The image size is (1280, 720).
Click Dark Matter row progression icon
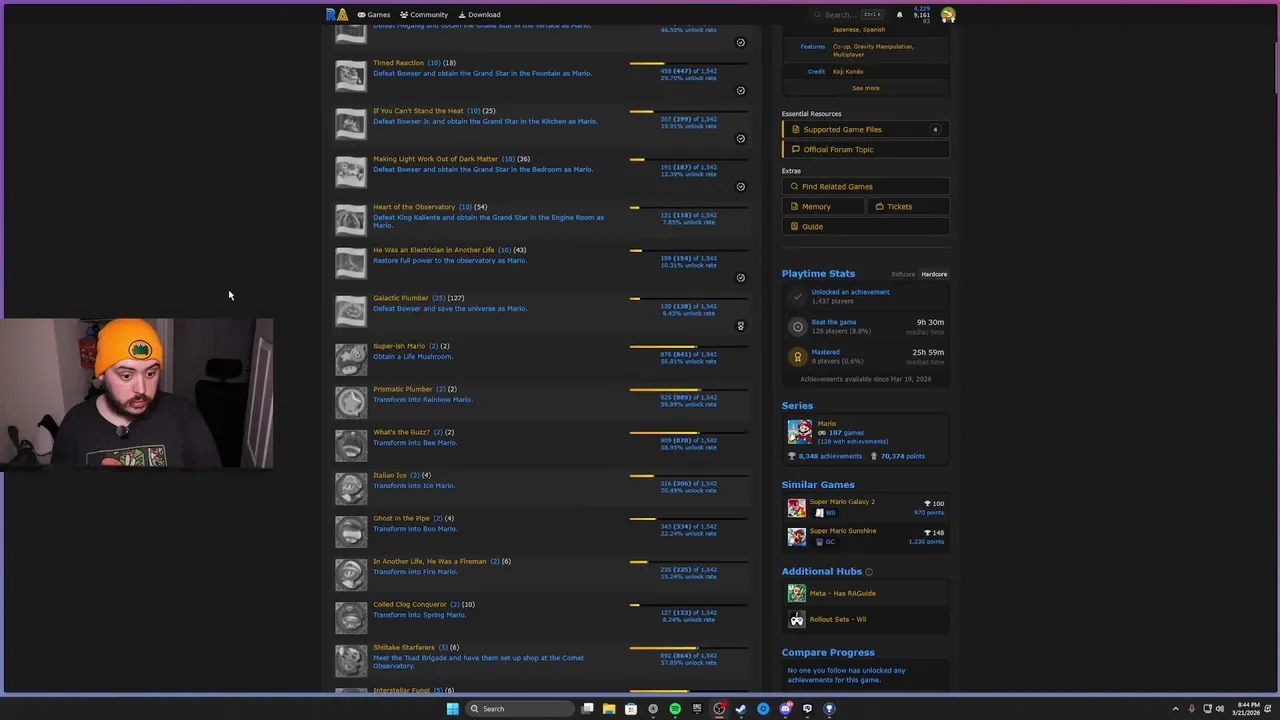coord(740,186)
